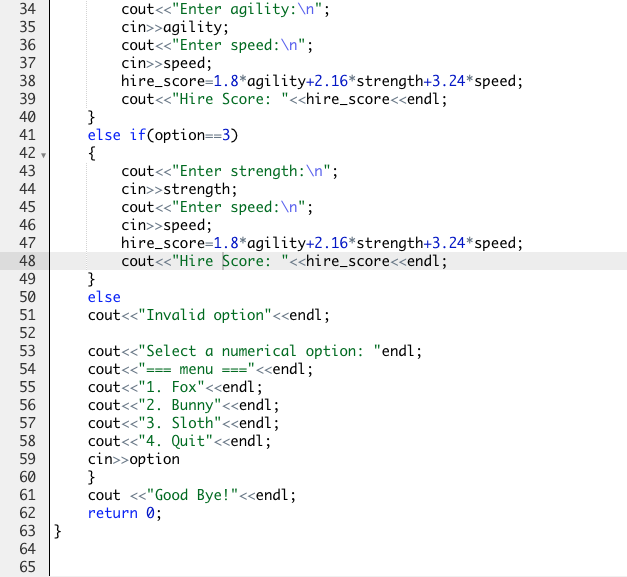Place cursor on "Hire Score: " cout at line 39
Viewport: 627px width, 577px height.
(284, 99)
